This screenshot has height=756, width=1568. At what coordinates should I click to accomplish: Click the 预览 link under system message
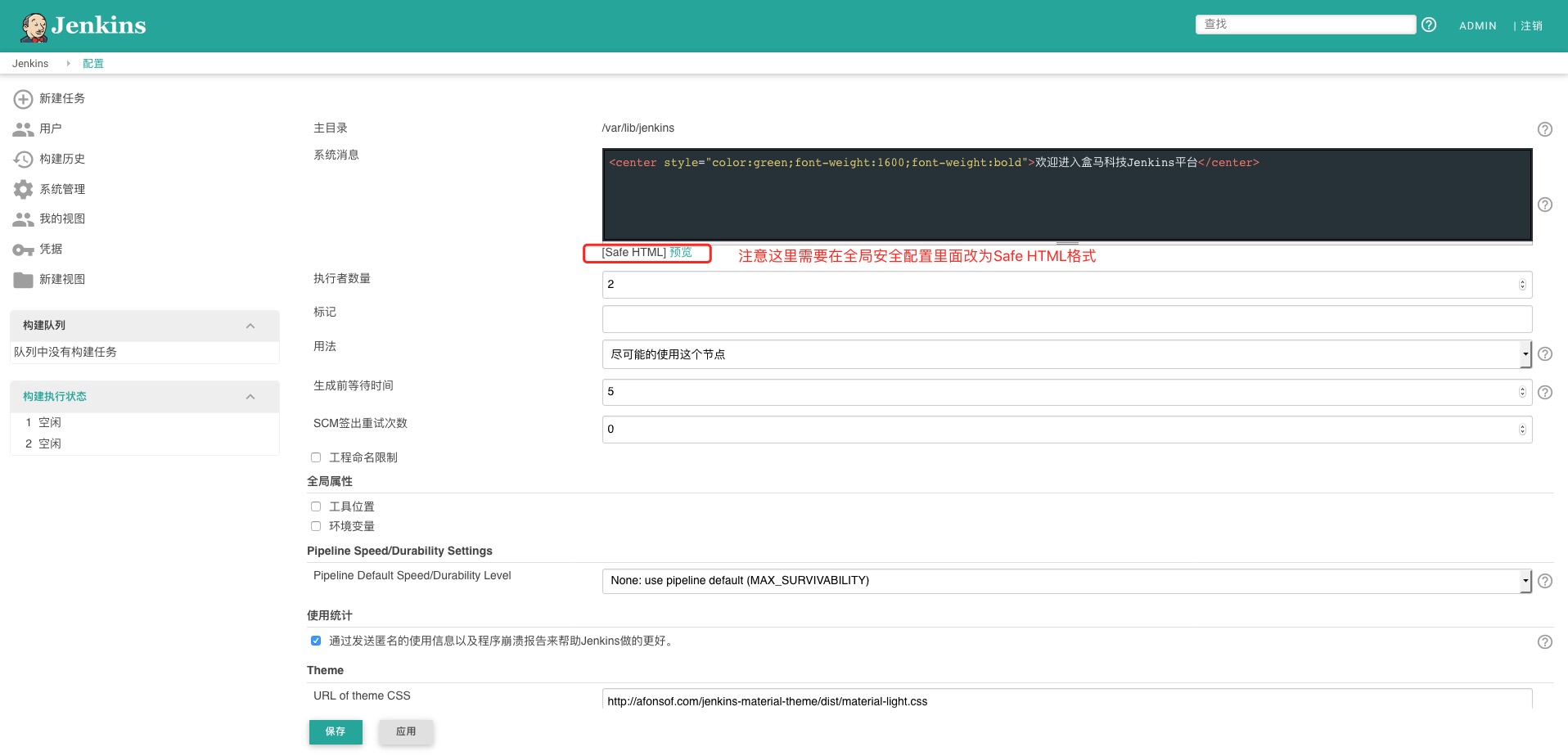[681, 252]
